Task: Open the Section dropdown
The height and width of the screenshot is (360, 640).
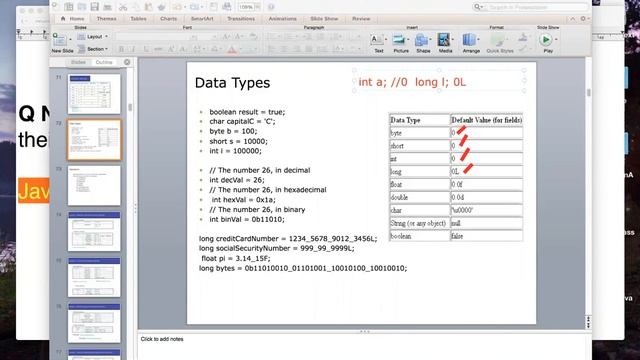Action: coord(93,49)
